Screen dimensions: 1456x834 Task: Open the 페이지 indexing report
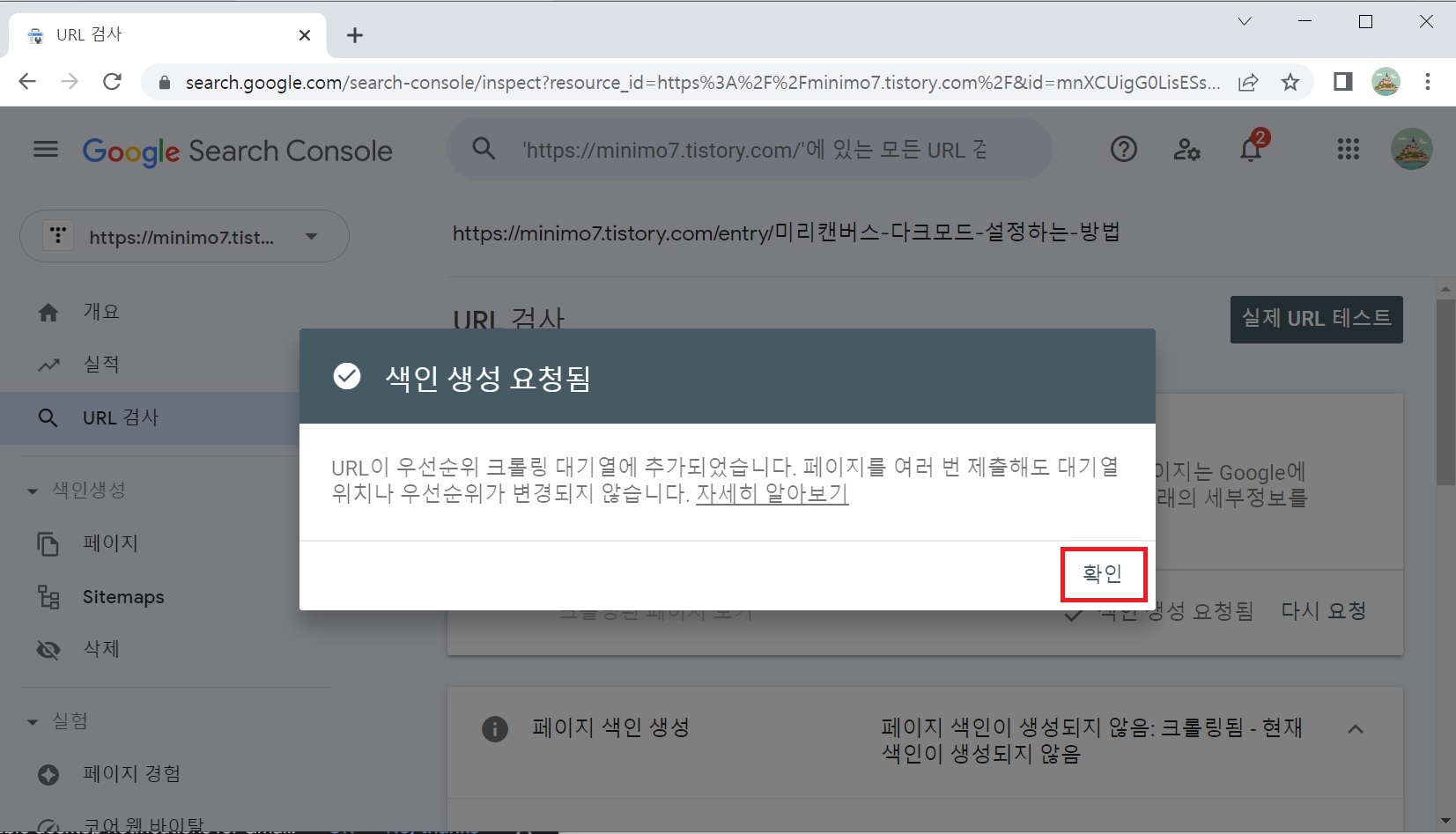click(x=111, y=543)
